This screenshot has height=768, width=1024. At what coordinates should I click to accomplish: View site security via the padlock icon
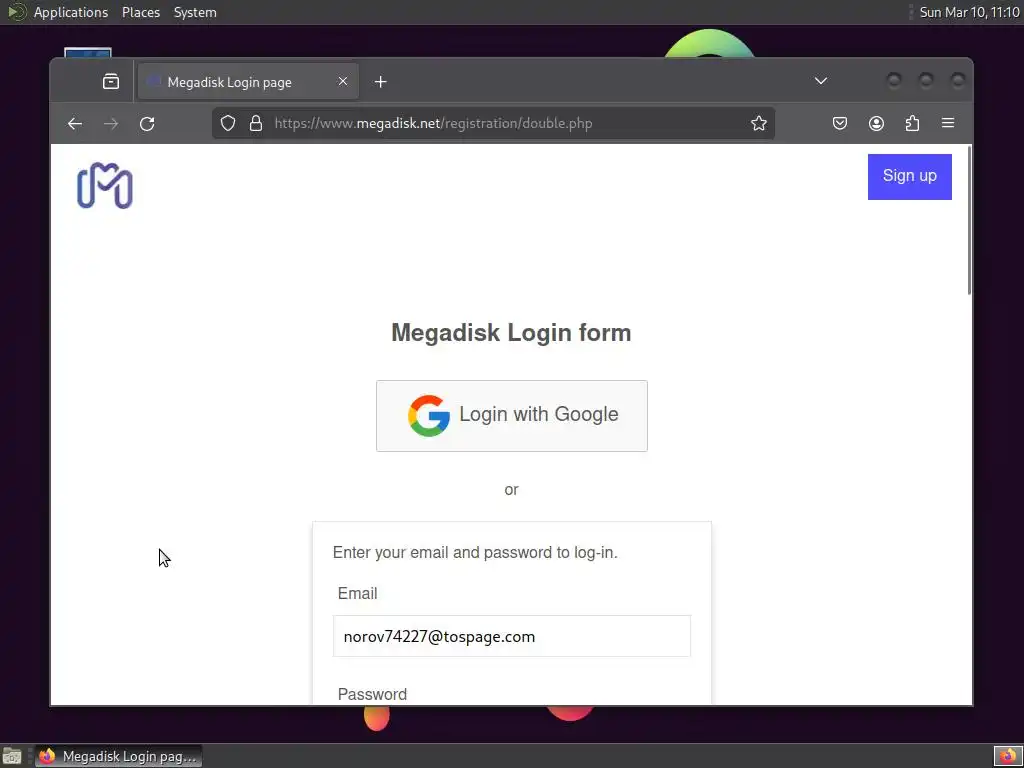pyautogui.click(x=256, y=123)
